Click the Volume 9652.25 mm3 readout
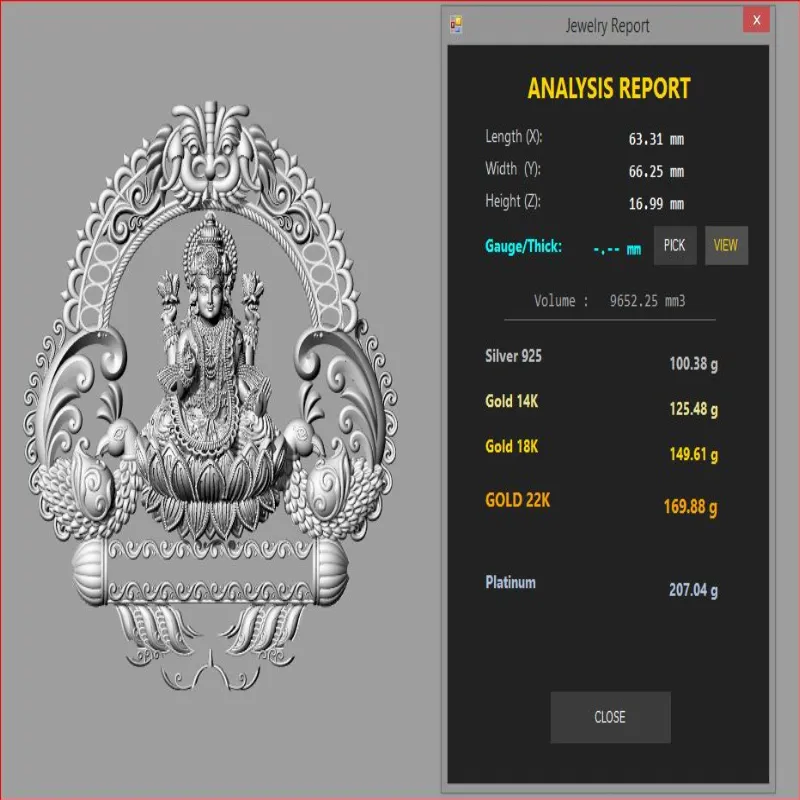Image resolution: width=800 pixels, height=800 pixels. coord(610,301)
